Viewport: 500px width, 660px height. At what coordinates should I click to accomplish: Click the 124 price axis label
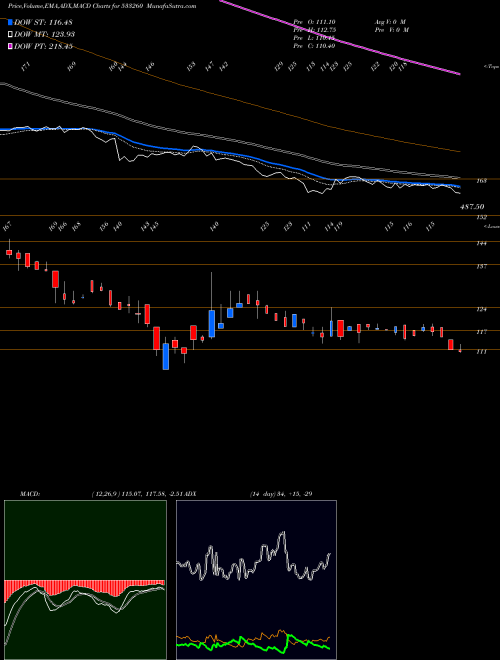[482, 309]
